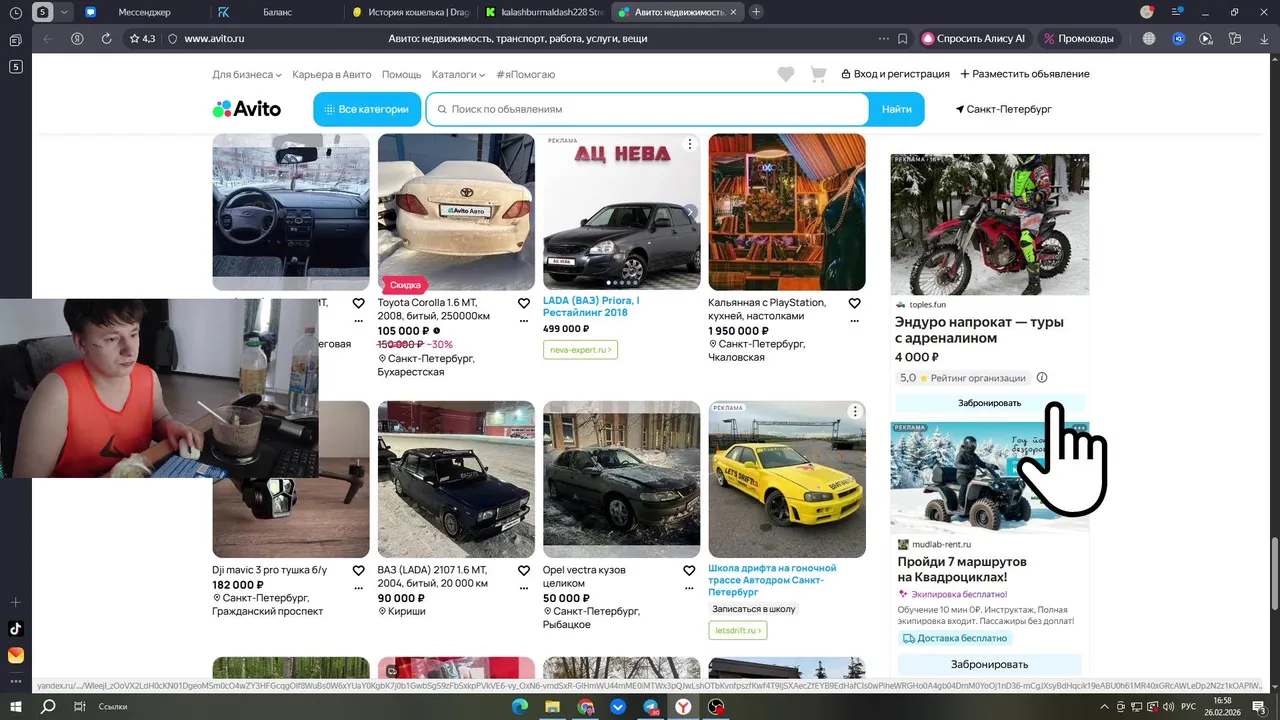Add Dji mavic 3 pro listing to favorites
1280x720 pixels.
(x=358, y=570)
